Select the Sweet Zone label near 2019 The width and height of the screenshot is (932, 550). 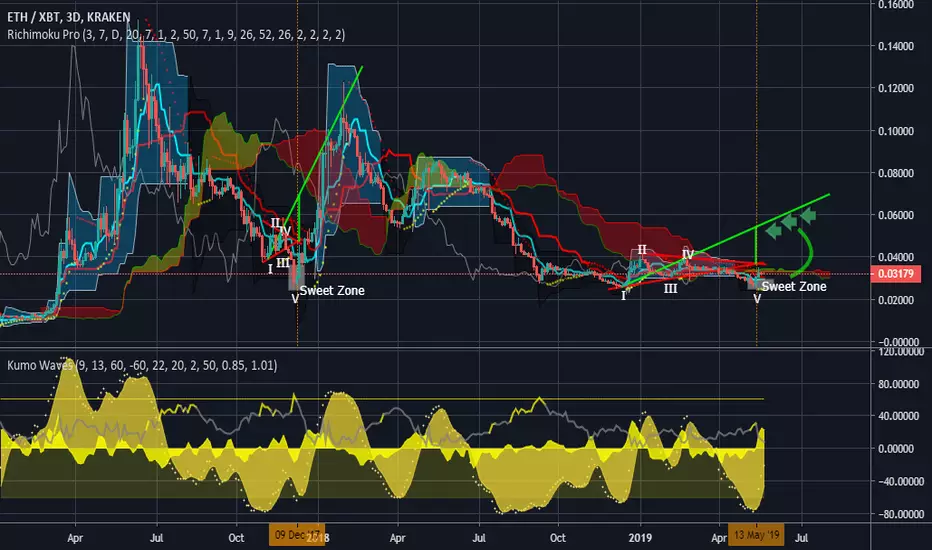pos(794,287)
